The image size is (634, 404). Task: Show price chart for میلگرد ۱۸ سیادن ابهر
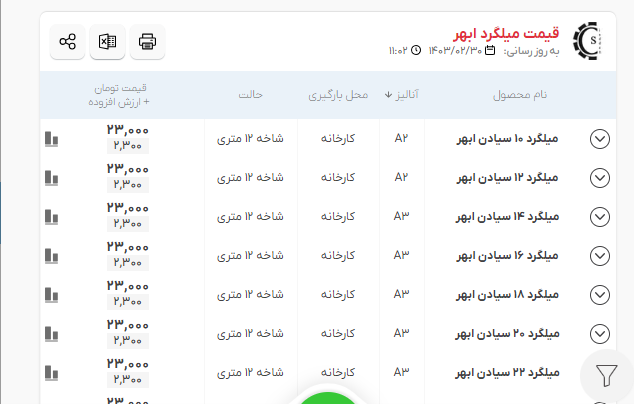(x=52, y=294)
